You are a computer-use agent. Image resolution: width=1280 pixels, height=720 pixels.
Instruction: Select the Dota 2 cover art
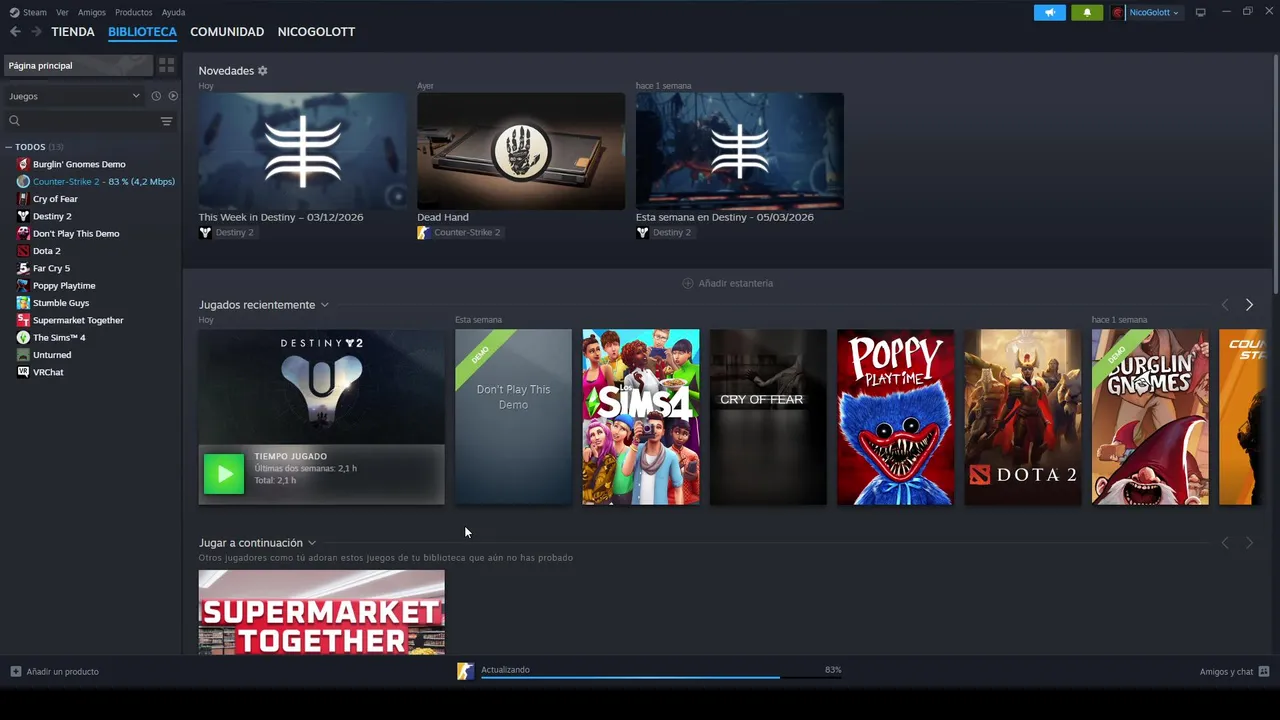coord(1022,417)
